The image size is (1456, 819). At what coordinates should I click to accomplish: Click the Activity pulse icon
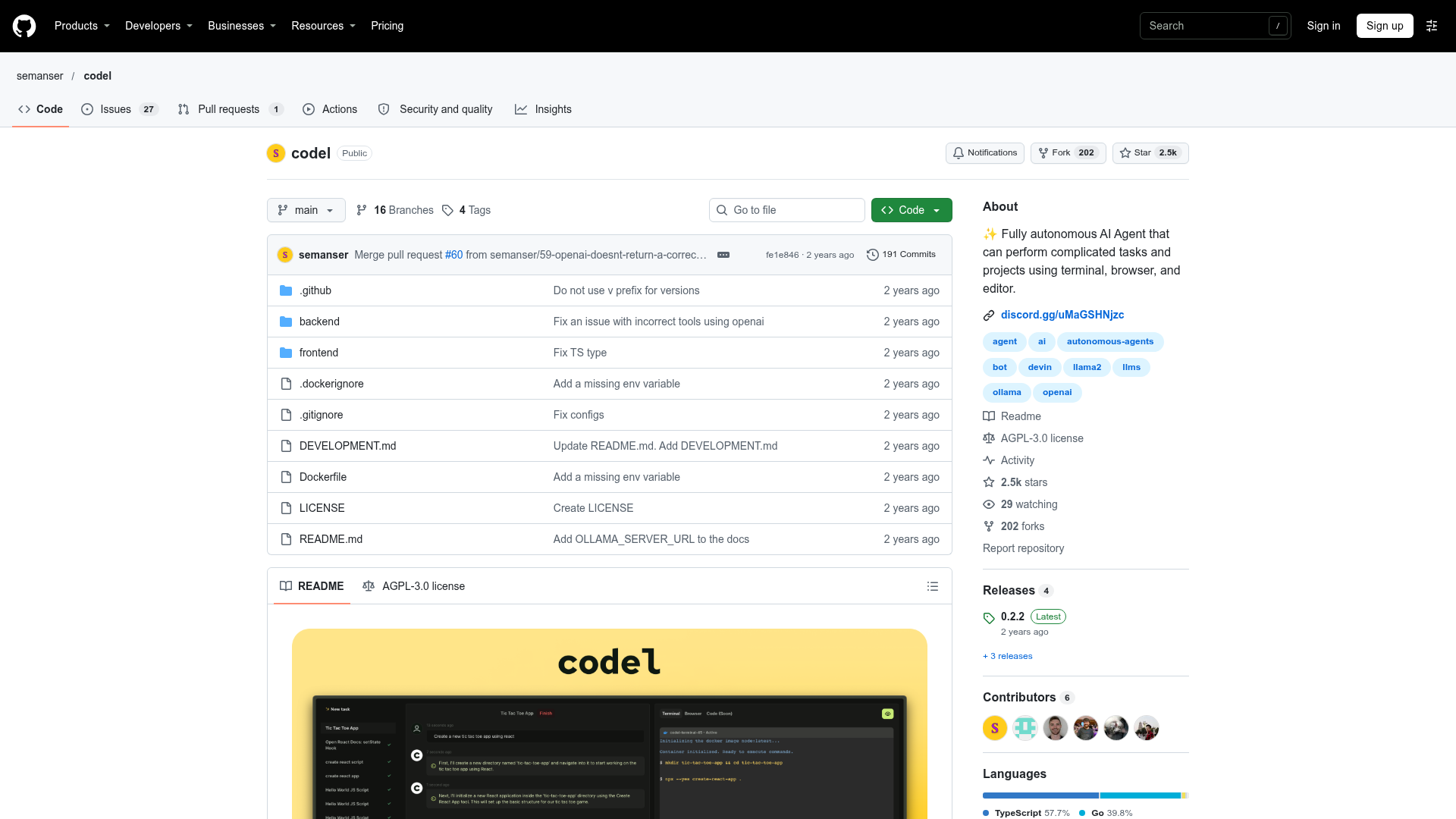tap(989, 460)
